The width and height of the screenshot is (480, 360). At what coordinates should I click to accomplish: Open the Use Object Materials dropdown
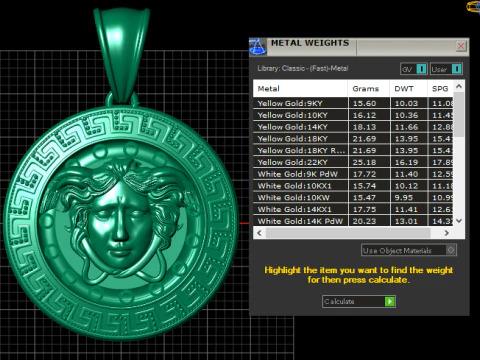[409, 250]
